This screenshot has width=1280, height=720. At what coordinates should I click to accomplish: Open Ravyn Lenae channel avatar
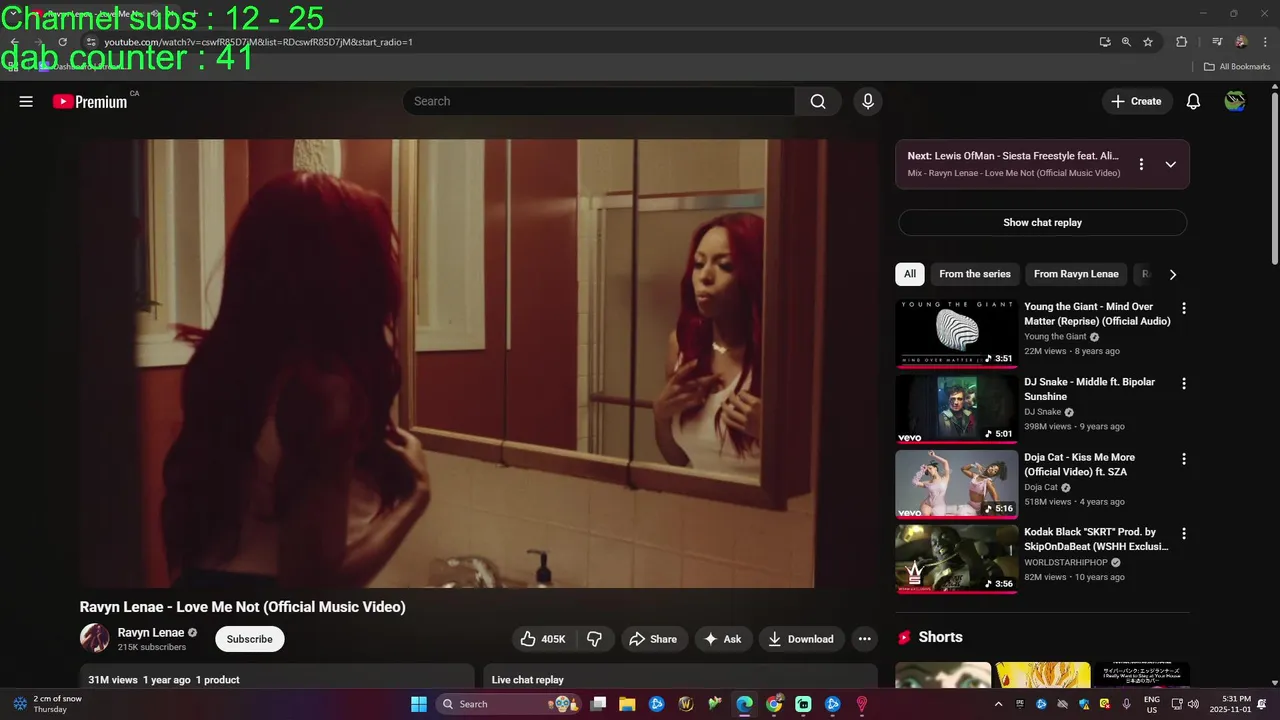point(95,638)
